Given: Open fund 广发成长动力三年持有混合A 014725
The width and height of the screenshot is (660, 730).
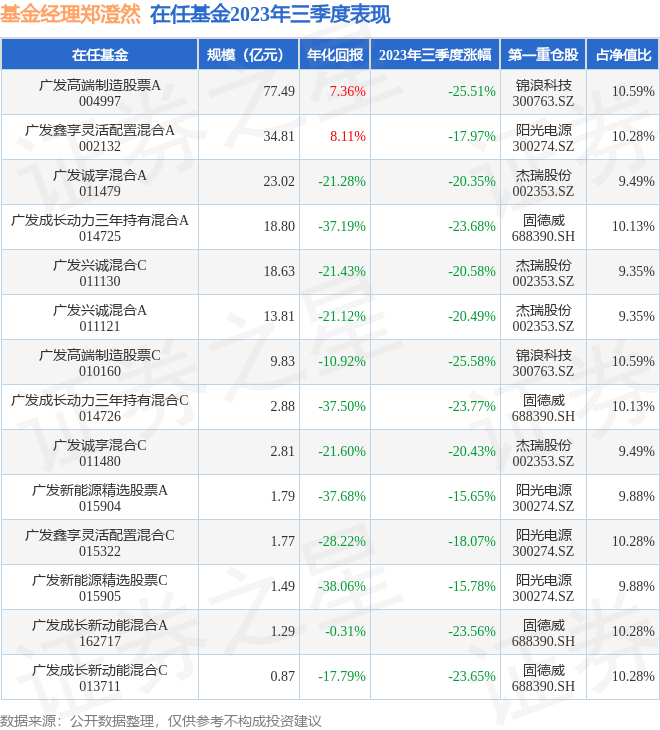Looking at the screenshot, I should click(100, 227).
